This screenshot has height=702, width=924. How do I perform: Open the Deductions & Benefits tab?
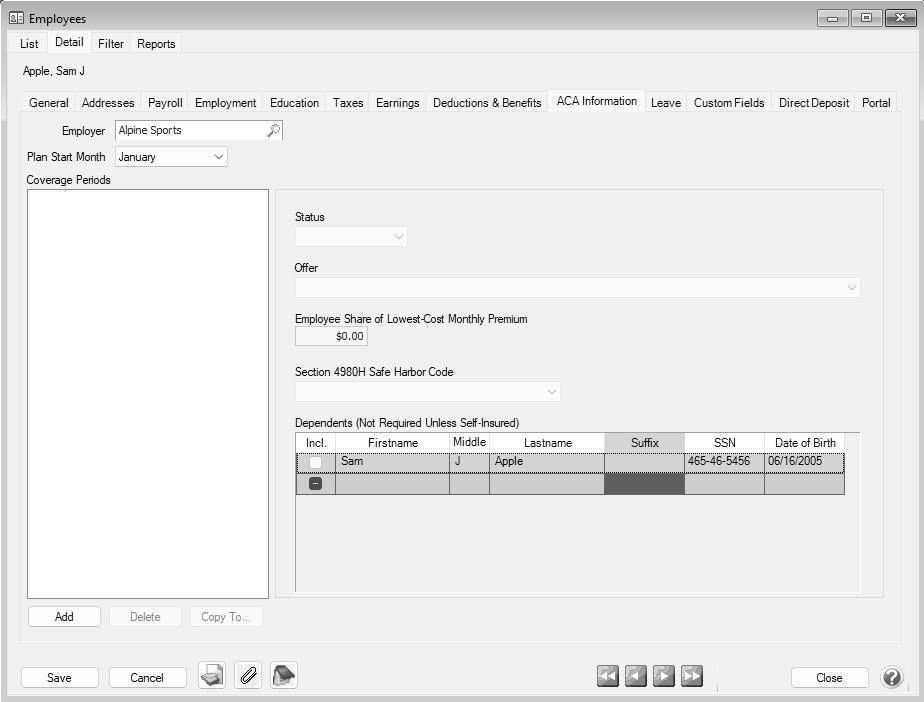[487, 103]
